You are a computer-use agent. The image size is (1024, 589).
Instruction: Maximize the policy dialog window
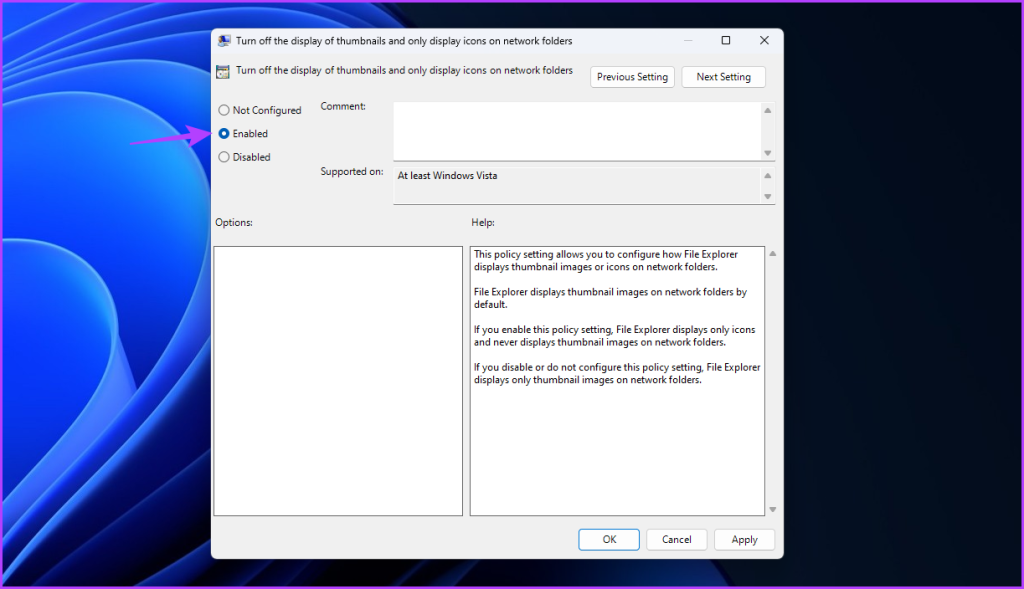(726, 40)
